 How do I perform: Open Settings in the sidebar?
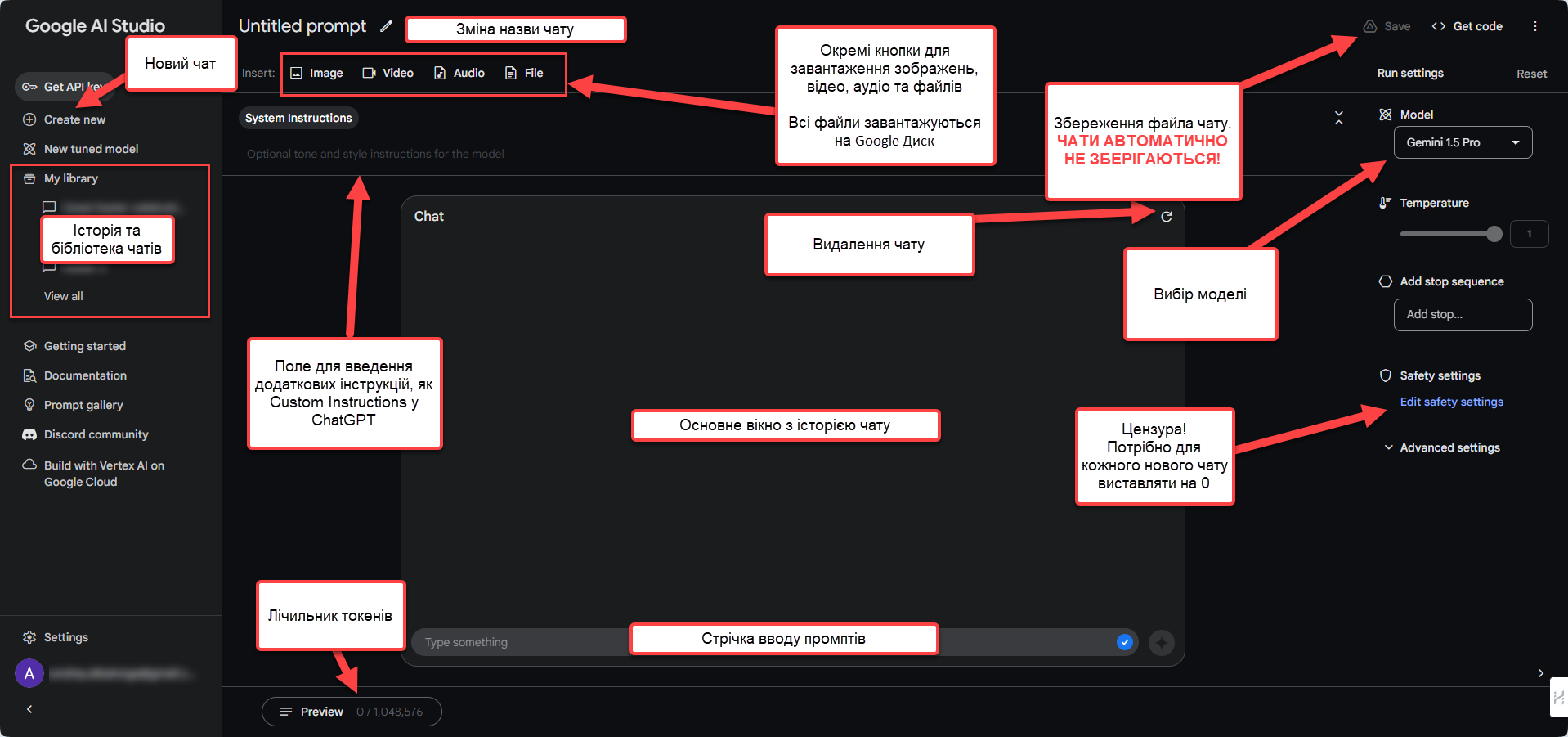[55, 637]
